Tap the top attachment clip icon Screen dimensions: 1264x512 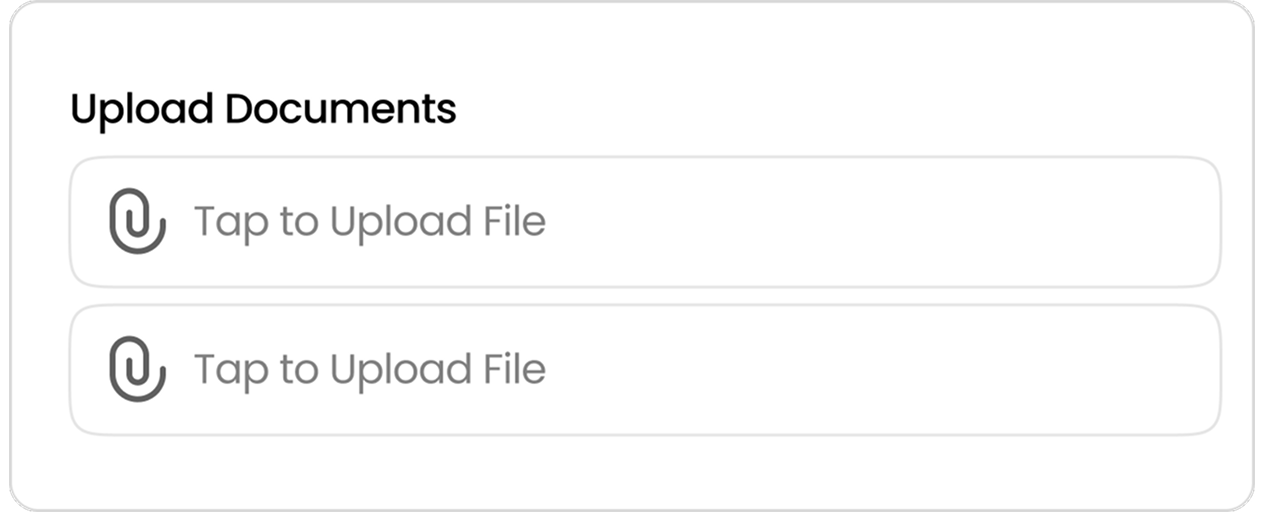[x=137, y=222]
